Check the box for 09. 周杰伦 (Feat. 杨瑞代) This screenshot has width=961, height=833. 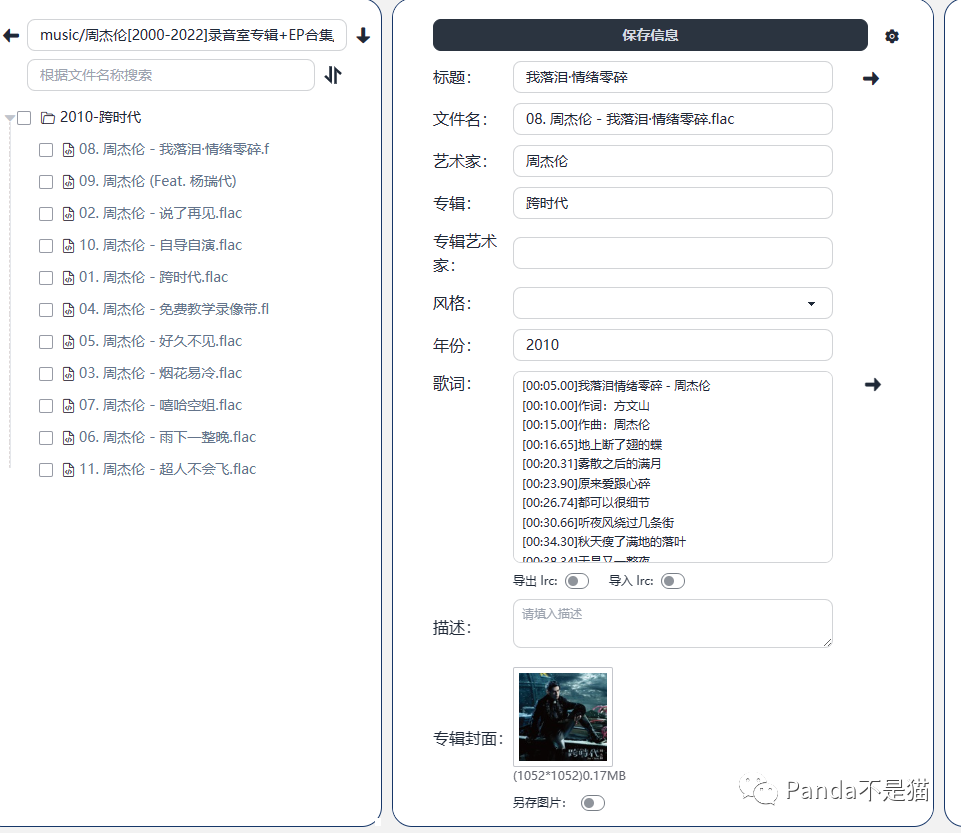(46, 181)
